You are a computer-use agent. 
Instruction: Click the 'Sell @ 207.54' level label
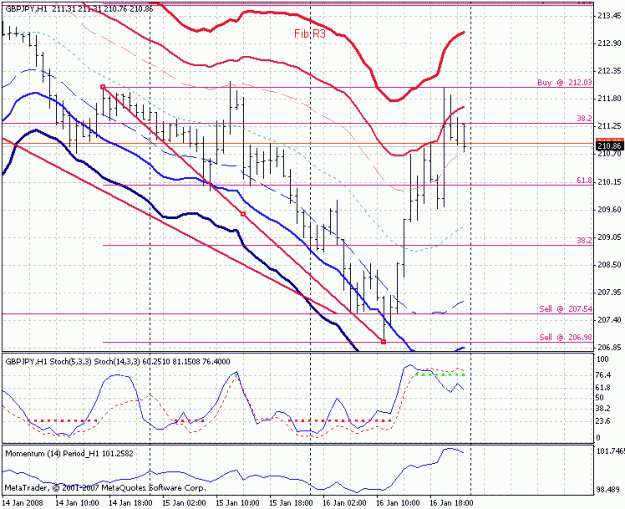pos(566,309)
